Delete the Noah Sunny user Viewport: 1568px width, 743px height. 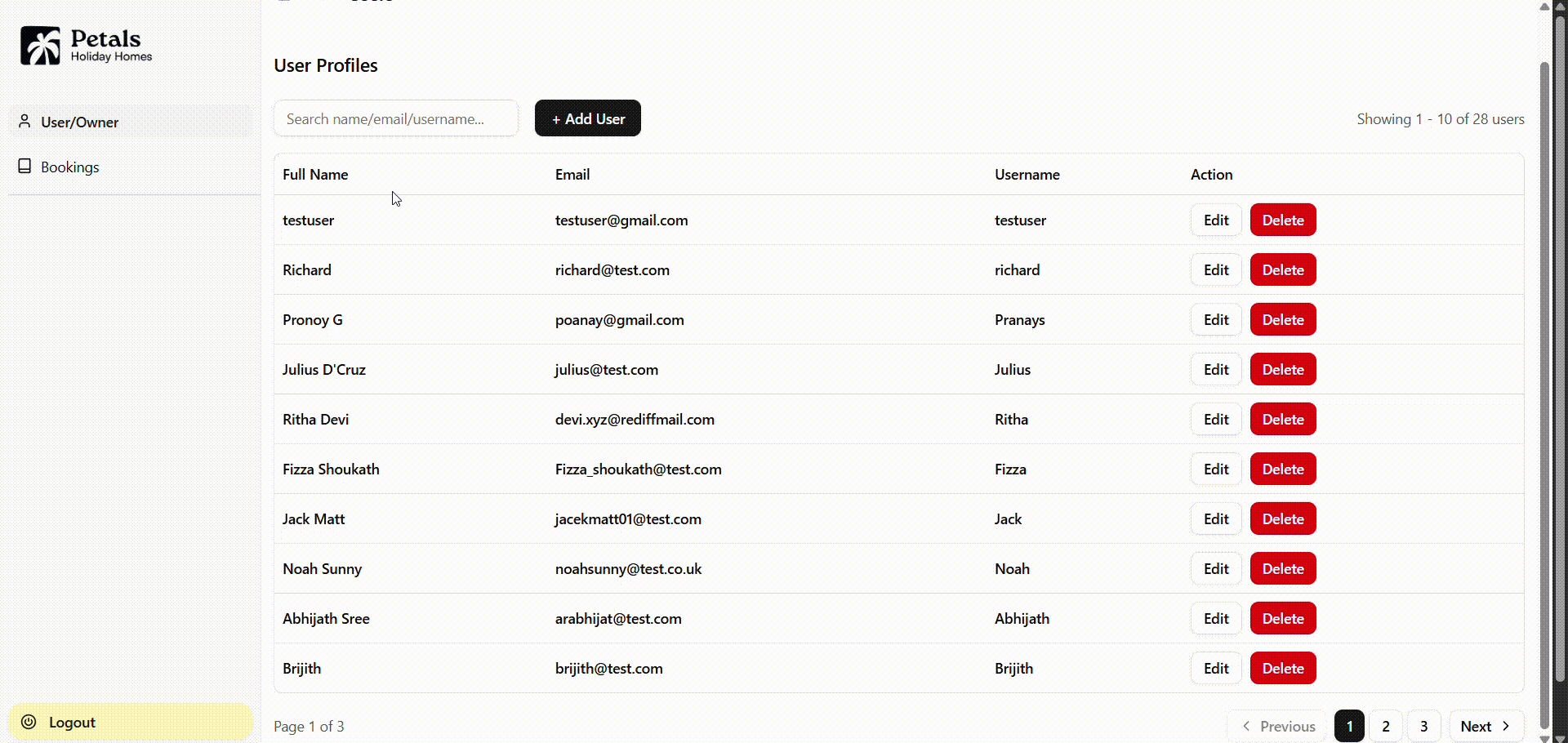click(x=1282, y=569)
